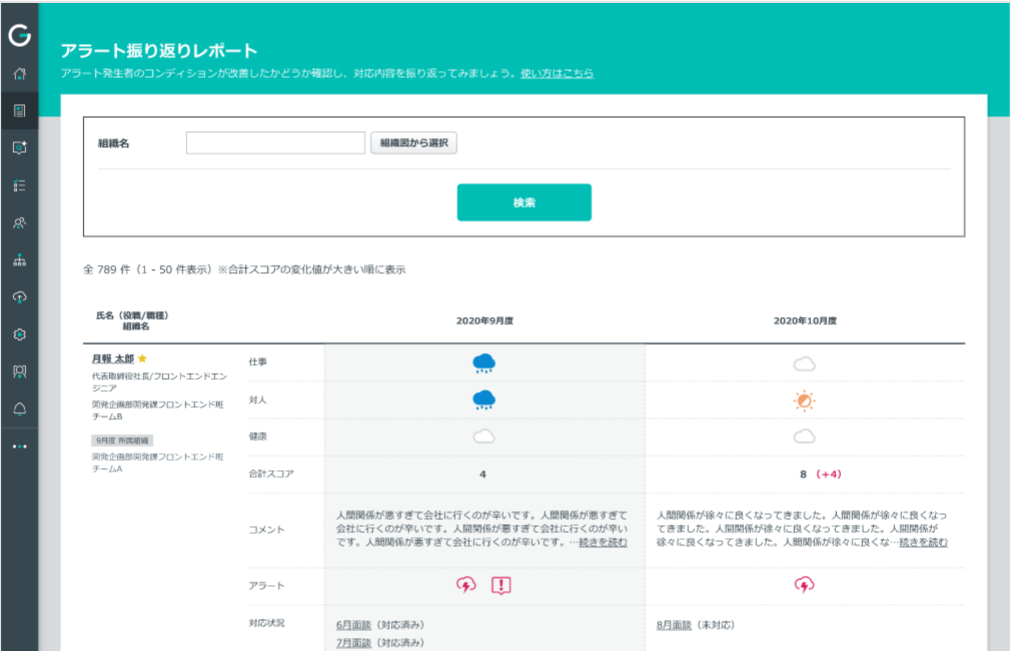Click inside the 組織名 input field

coord(274,142)
